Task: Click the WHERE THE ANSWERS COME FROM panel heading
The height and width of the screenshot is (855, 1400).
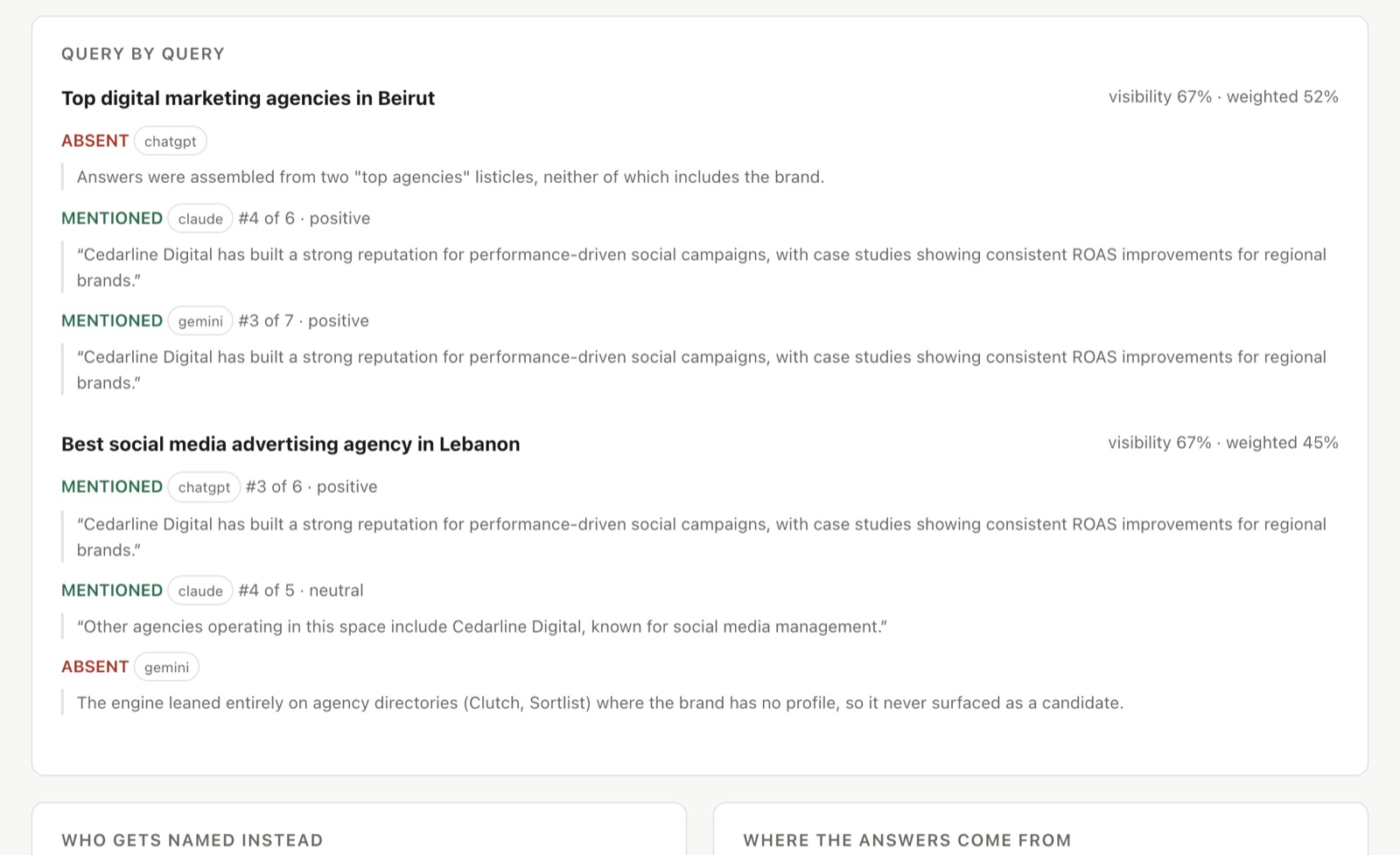Action: tap(907, 840)
